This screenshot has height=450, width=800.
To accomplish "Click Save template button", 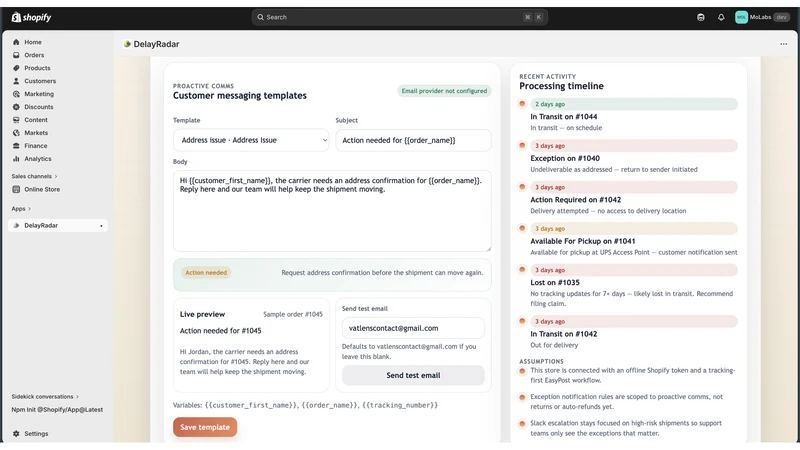I will pos(205,427).
